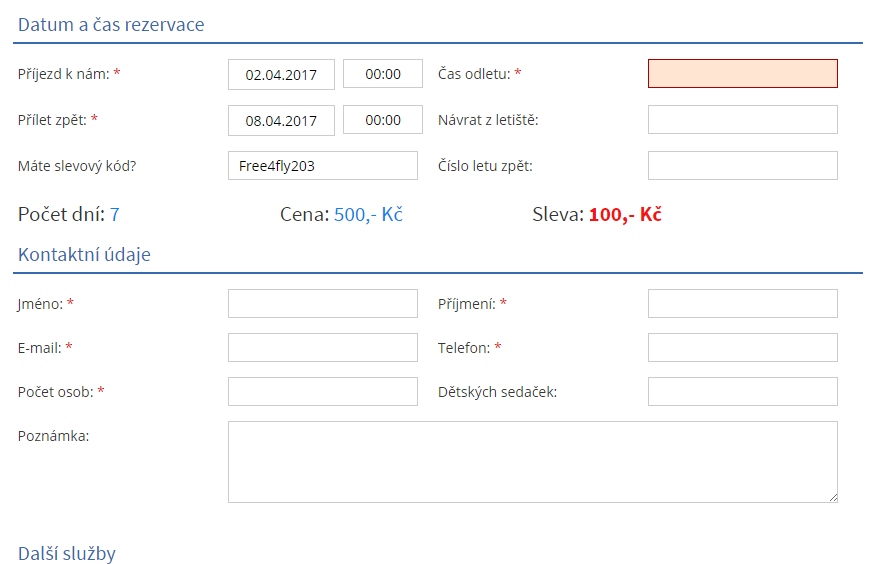
Task: Click the Příjezd k nám label
Action: pyautogui.click(x=69, y=74)
